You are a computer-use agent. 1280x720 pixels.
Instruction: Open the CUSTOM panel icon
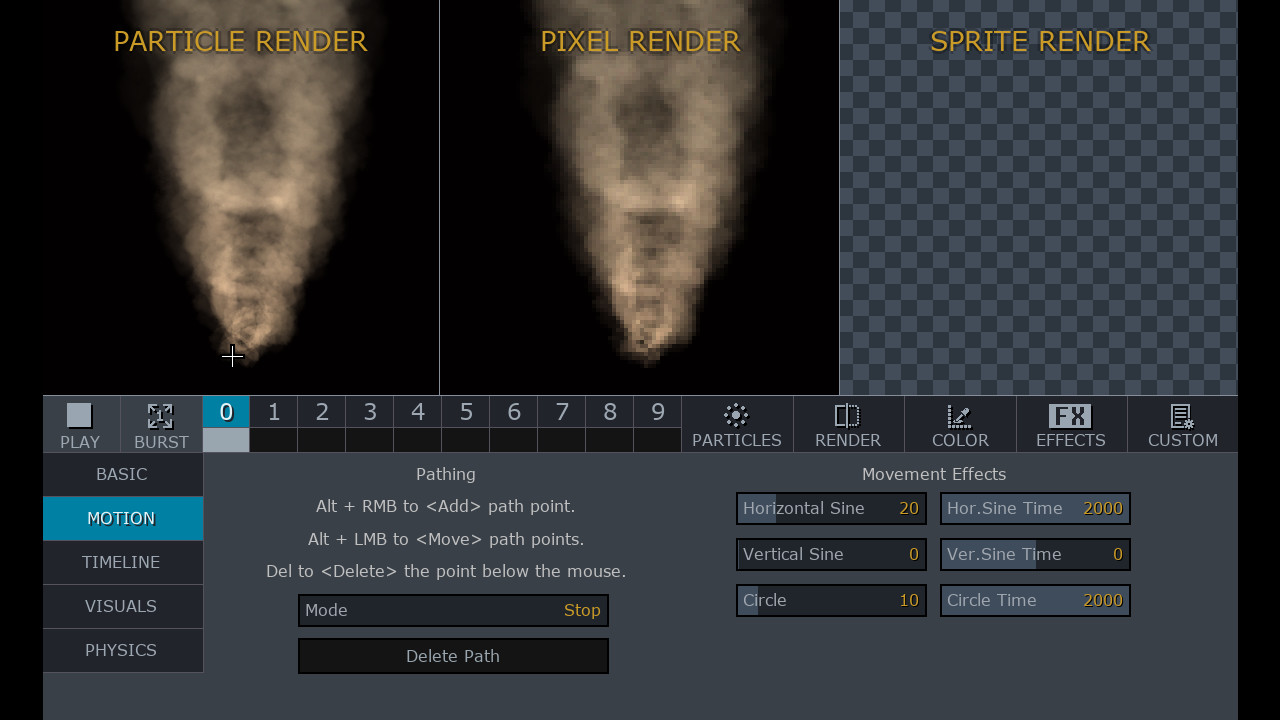point(1182,424)
